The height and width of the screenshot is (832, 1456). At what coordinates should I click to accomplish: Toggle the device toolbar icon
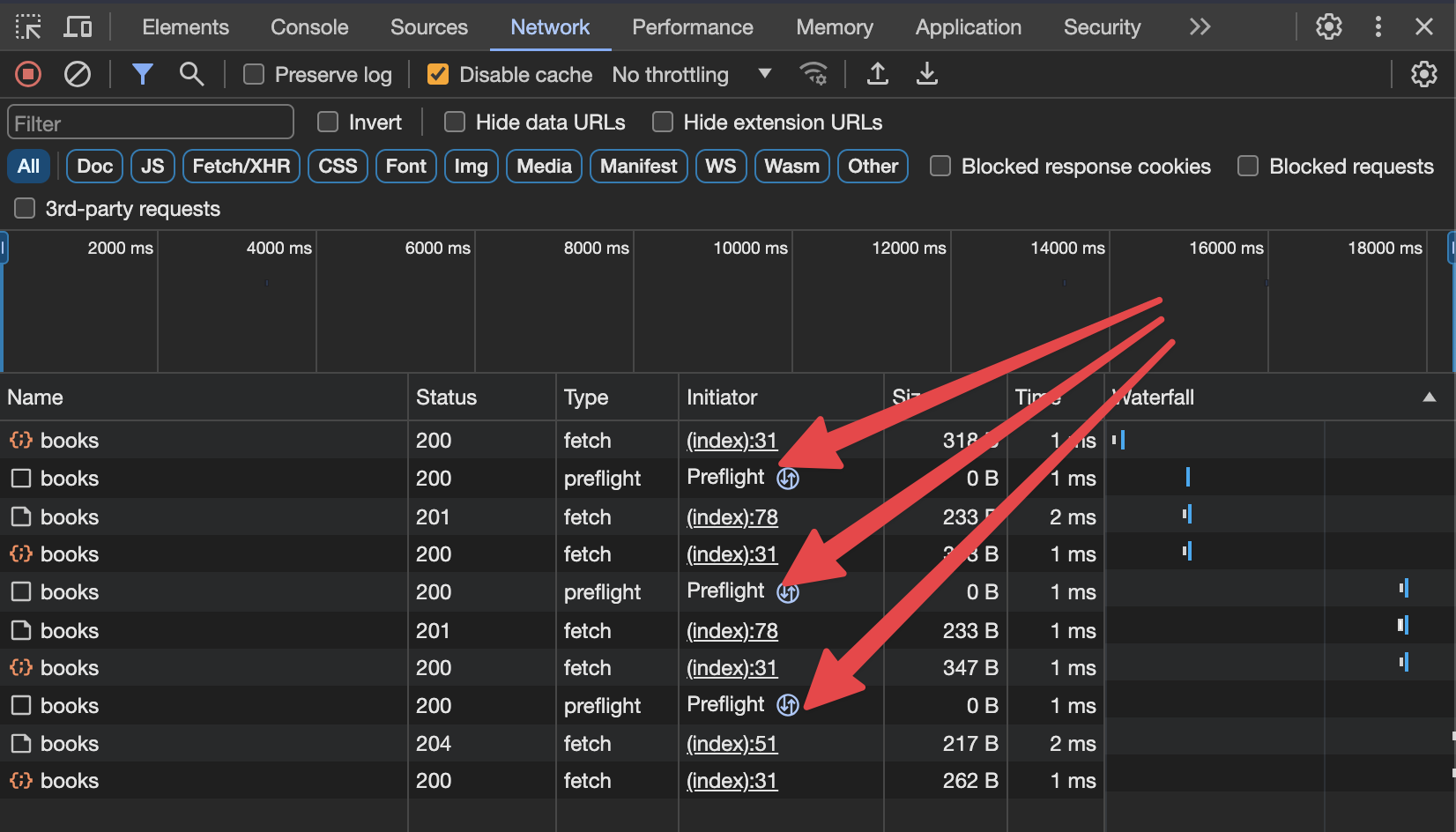(78, 27)
